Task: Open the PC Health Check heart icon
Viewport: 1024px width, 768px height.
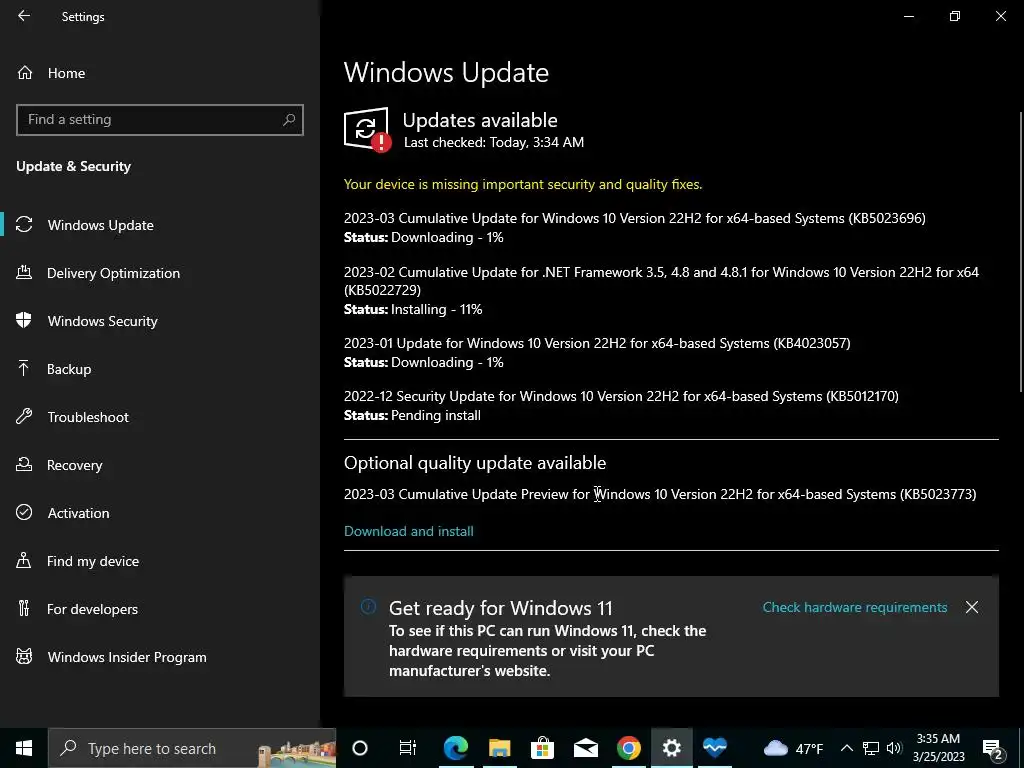Action: point(714,746)
